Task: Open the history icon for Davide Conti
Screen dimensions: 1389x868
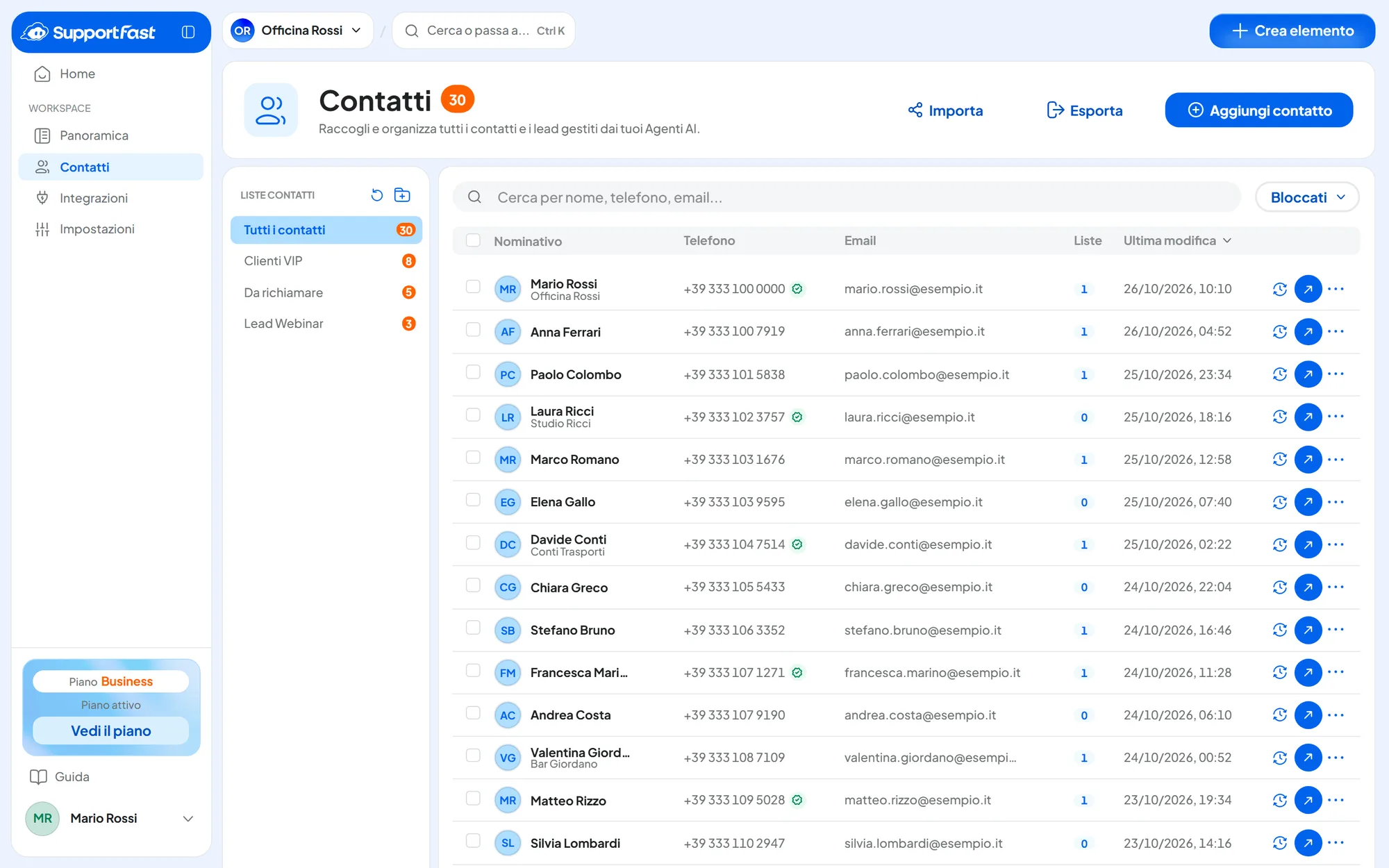Action: click(x=1280, y=545)
